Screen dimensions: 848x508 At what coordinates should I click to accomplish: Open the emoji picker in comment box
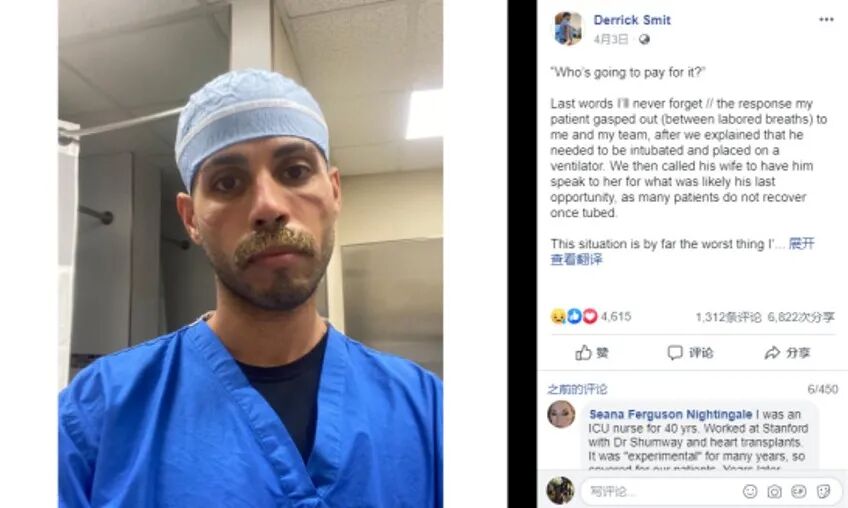750,491
